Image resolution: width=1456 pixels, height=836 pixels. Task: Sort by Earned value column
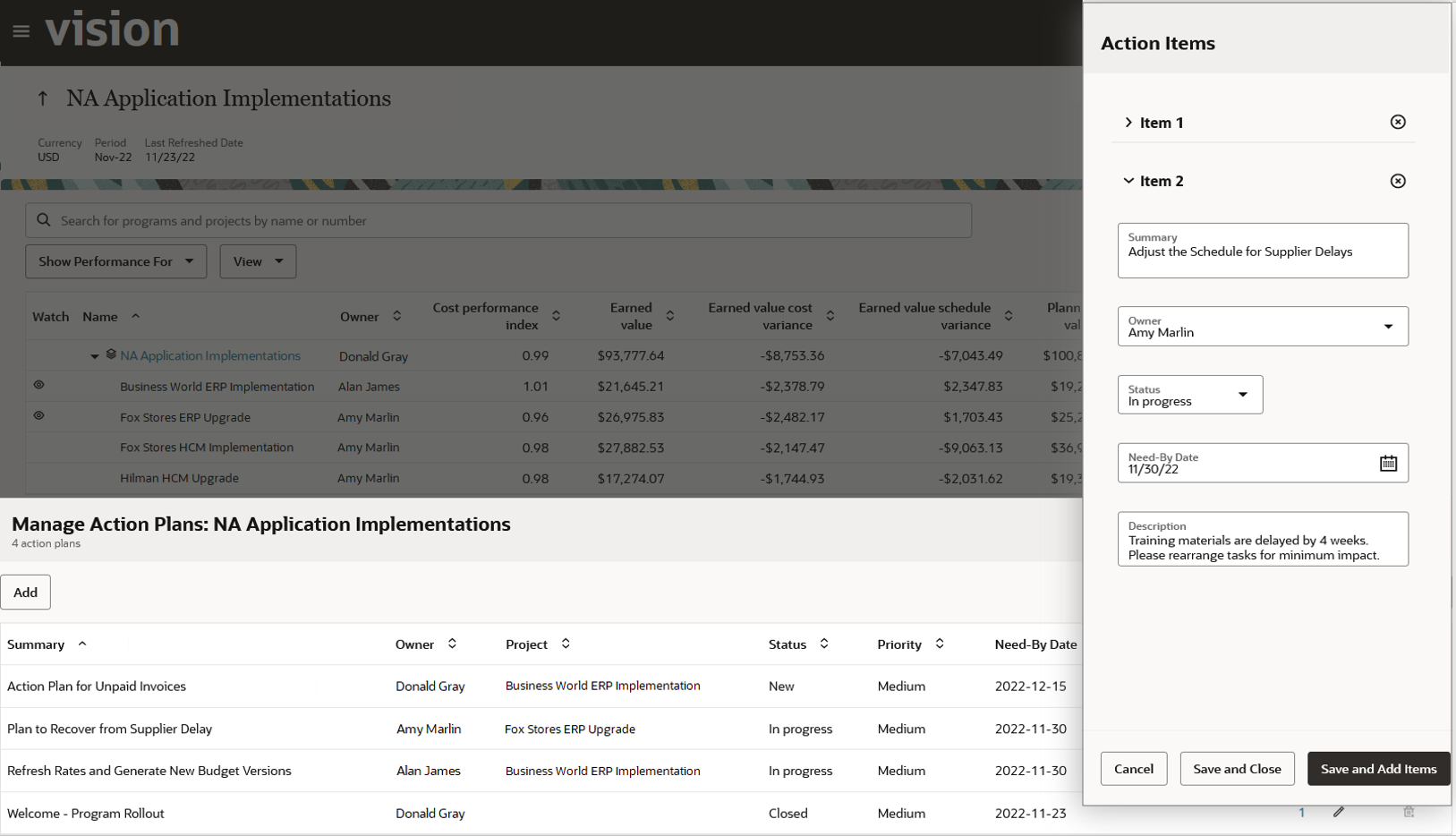point(669,316)
